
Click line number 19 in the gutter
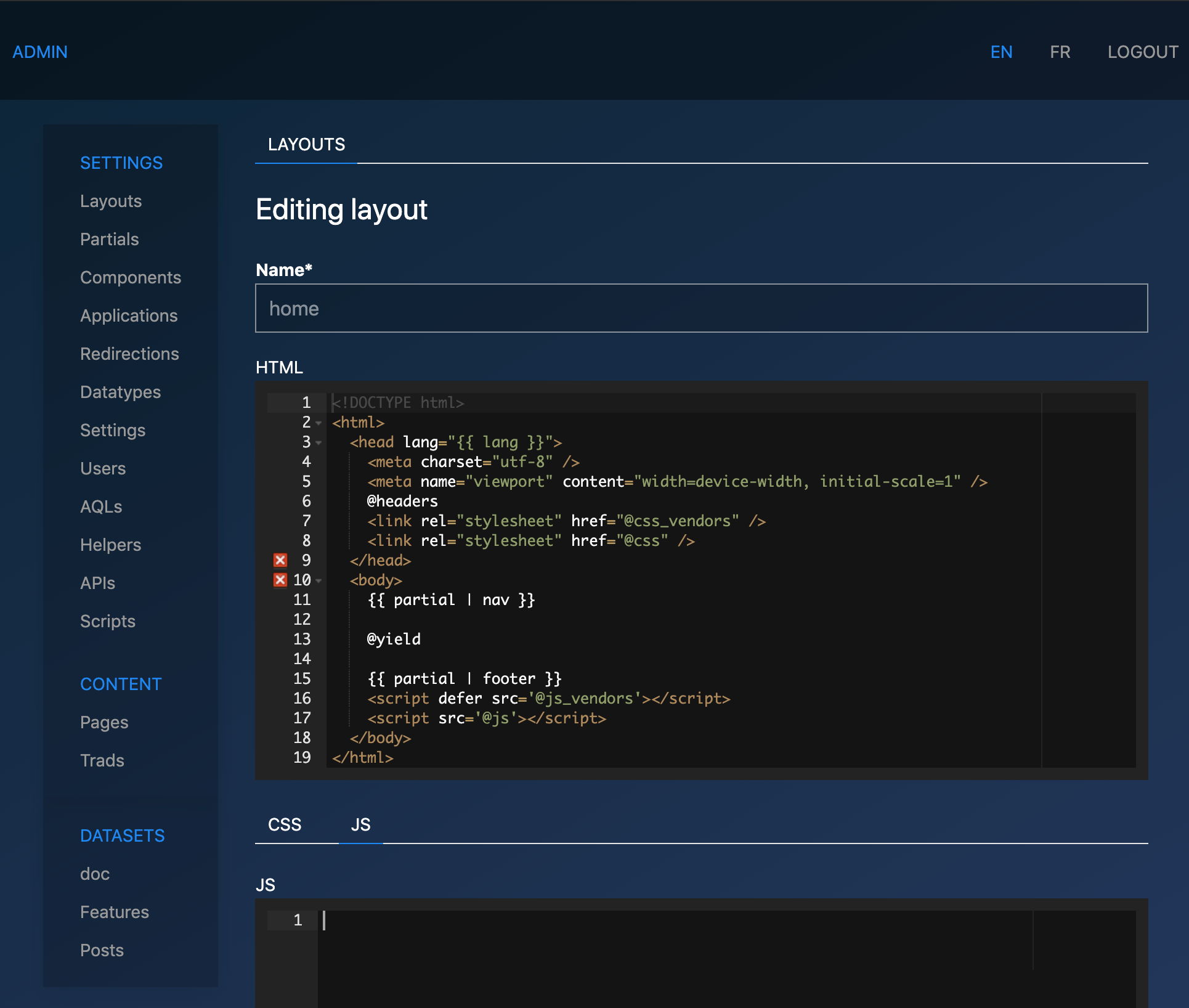tap(302, 758)
